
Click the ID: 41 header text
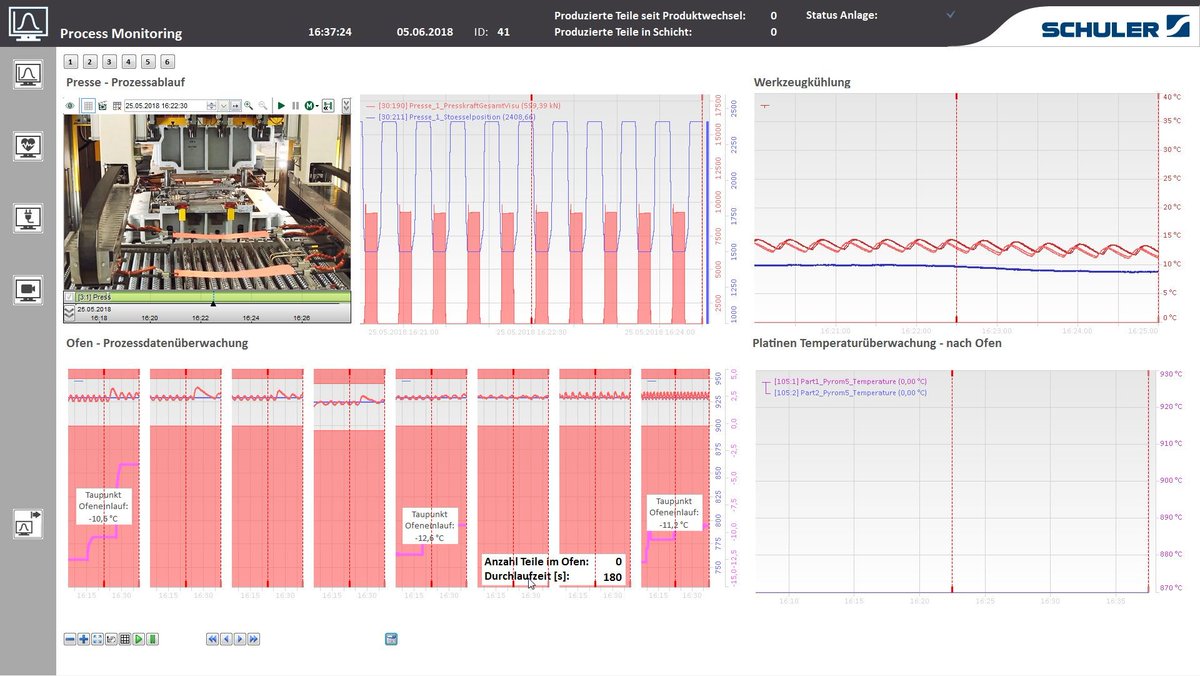pos(492,32)
